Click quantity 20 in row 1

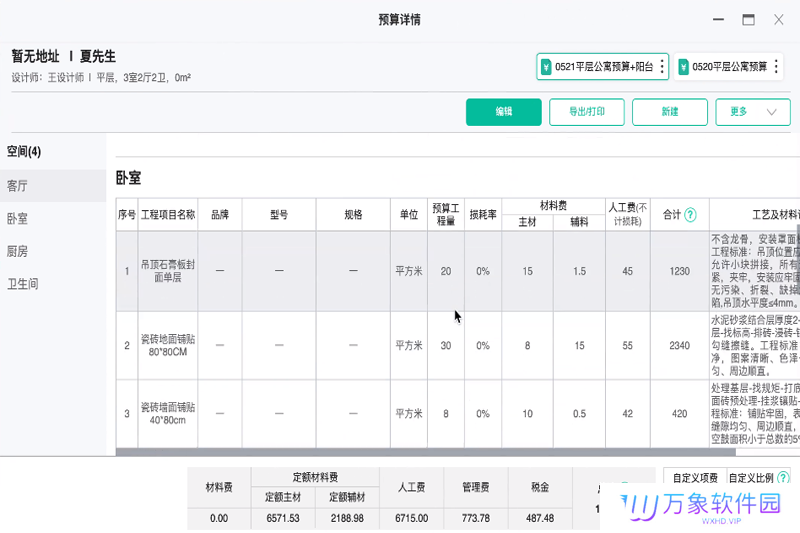[446, 271]
